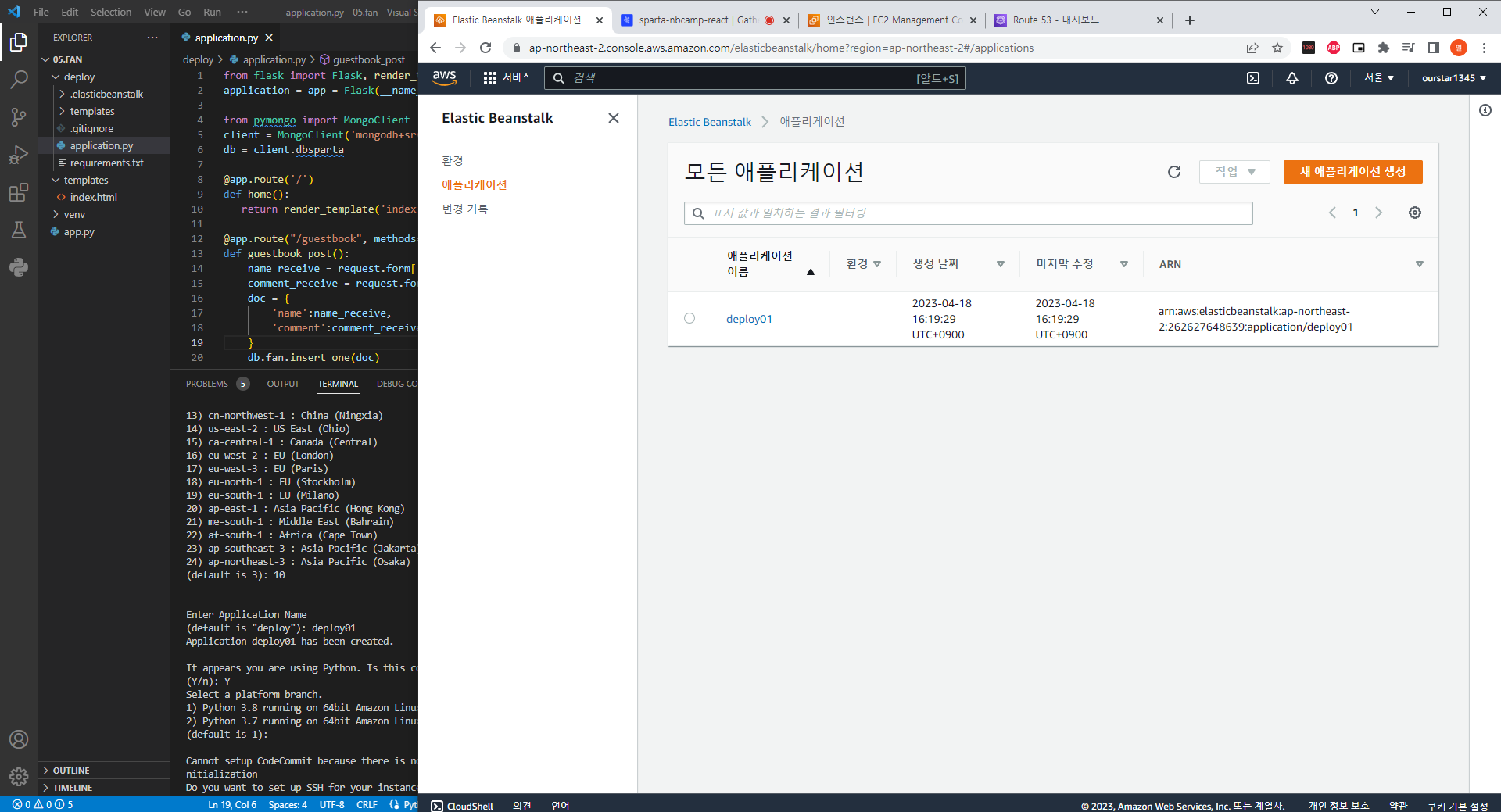Image resolution: width=1501 pixels, height=812 pixels.
Task: Open the AWS help question mark icon
Action: coord(1331,78)
